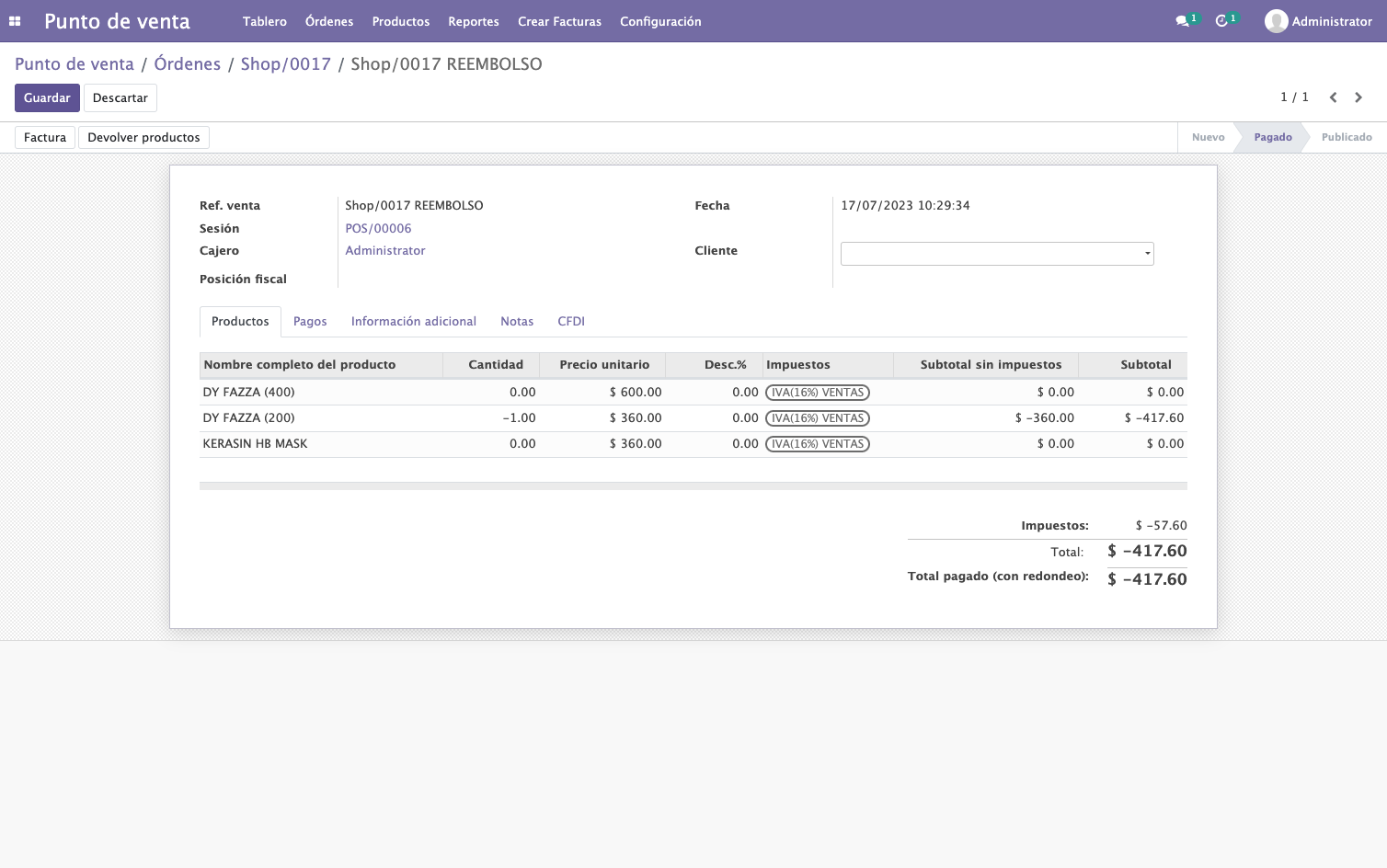This screenshot has height=868, width=1387.
Task: Open the POS/00006 session link
Action: click(378, 229)
